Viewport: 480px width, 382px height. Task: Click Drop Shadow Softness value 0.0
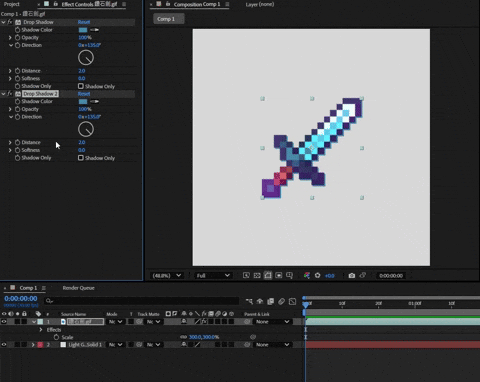tap(82, 78)
